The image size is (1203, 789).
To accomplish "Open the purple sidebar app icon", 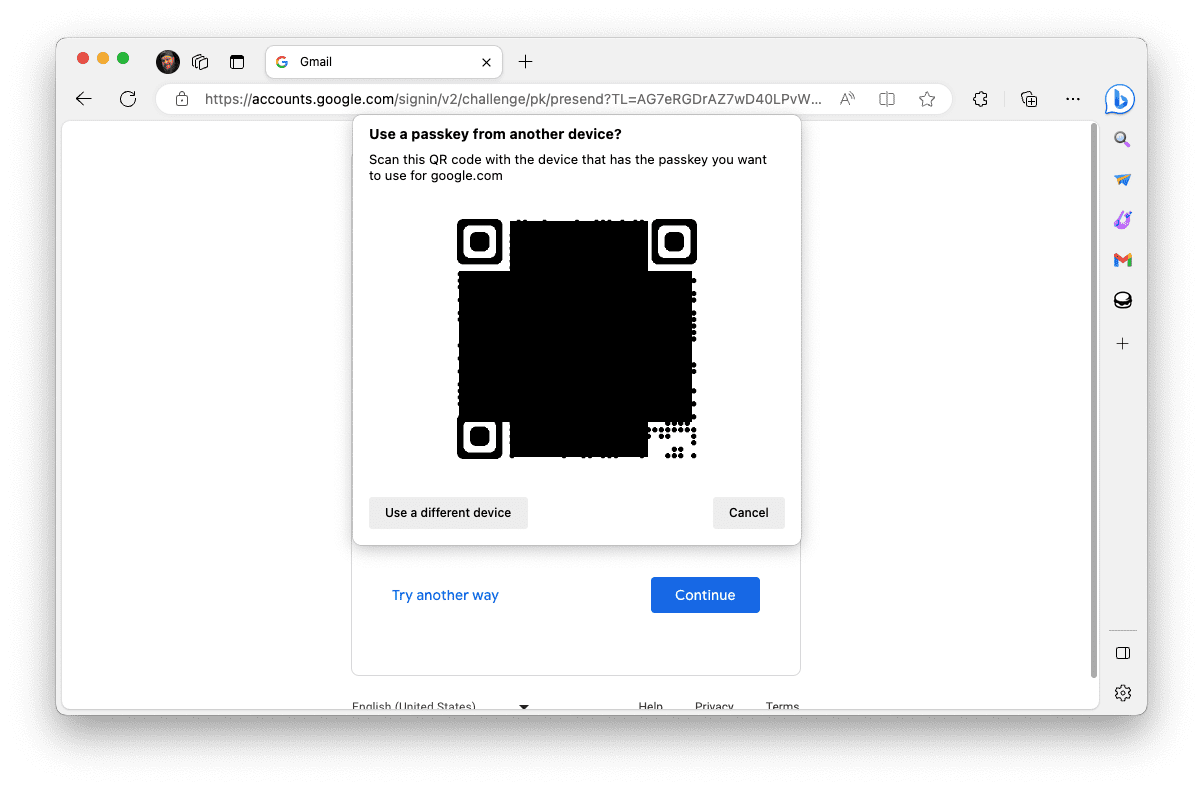I will (x=1122, y=220).
